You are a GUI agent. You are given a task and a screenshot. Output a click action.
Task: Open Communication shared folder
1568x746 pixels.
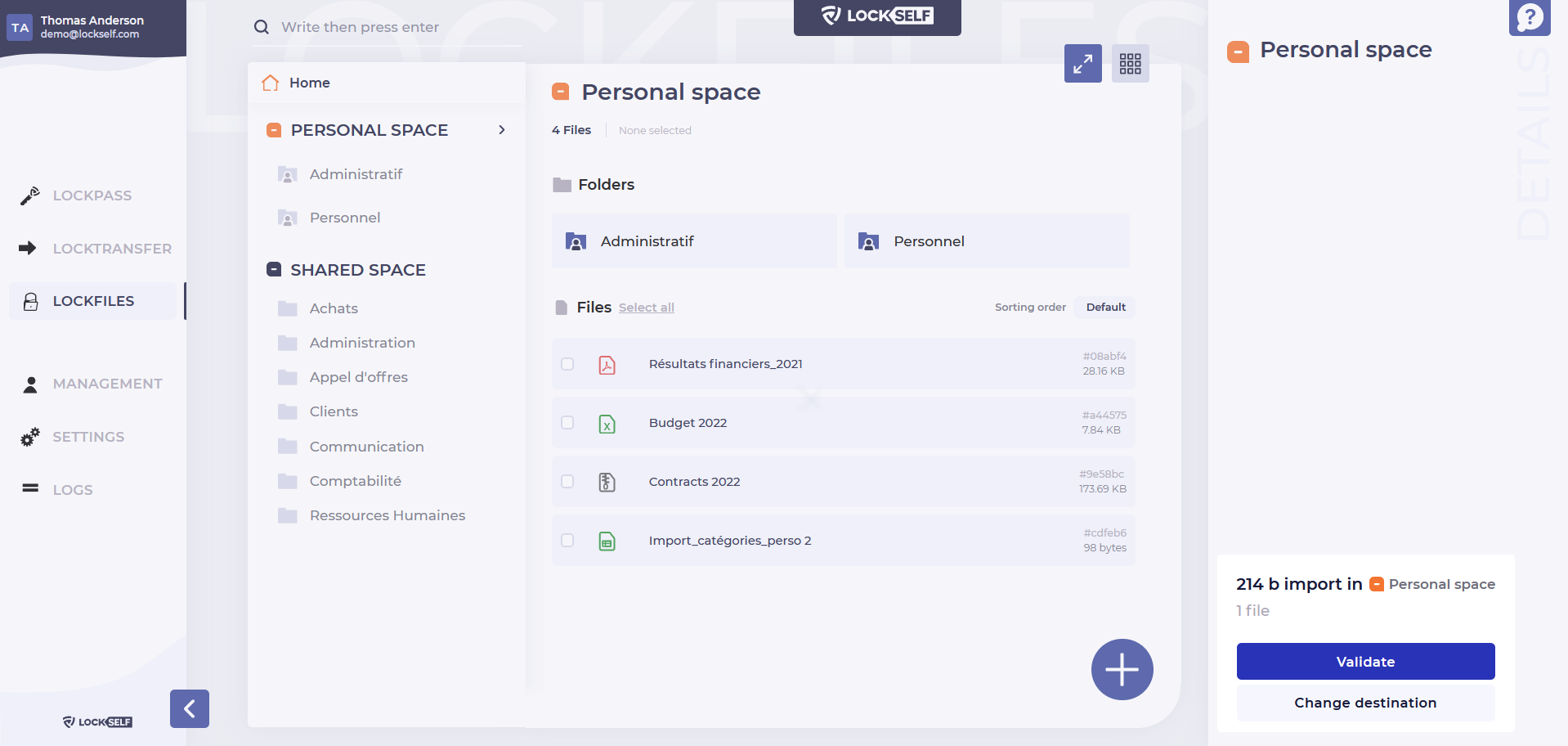(366, 447)
